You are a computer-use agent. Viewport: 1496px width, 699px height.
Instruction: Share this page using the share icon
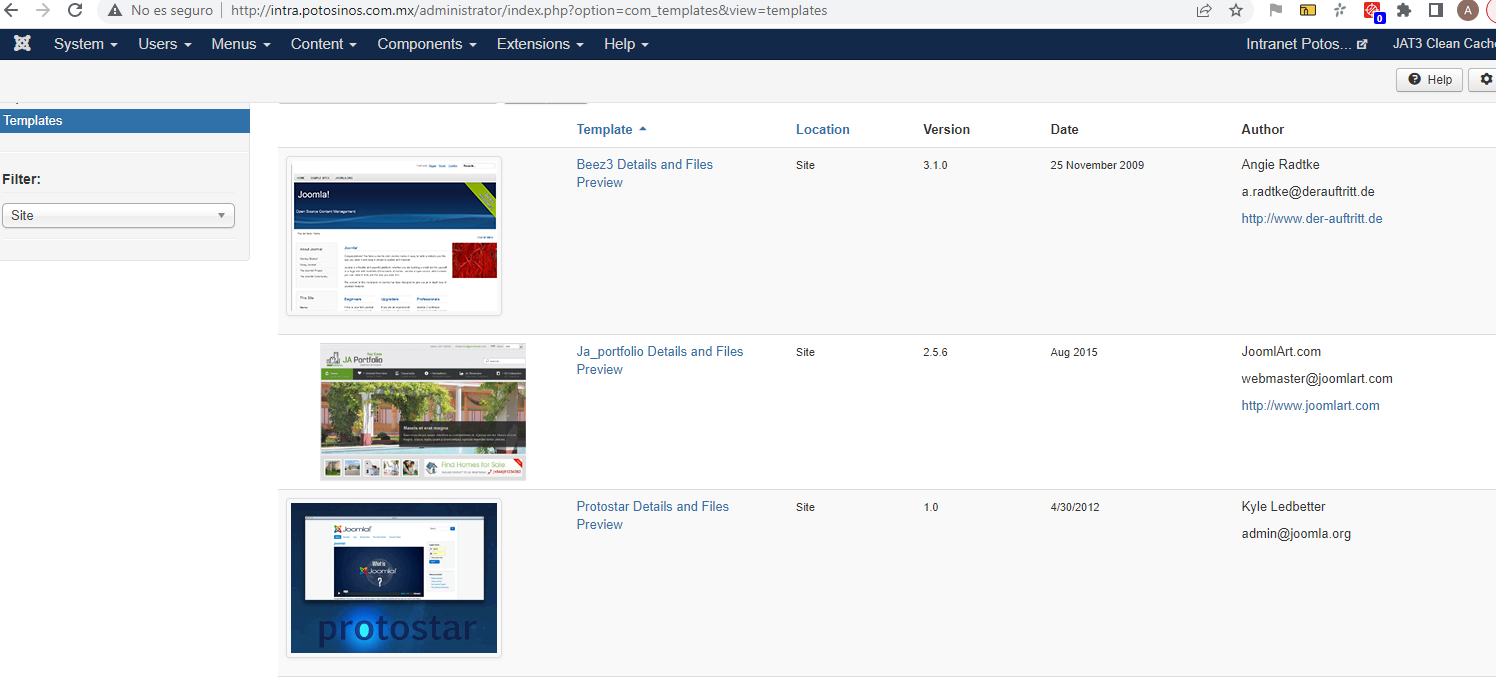pos(1204,10)
